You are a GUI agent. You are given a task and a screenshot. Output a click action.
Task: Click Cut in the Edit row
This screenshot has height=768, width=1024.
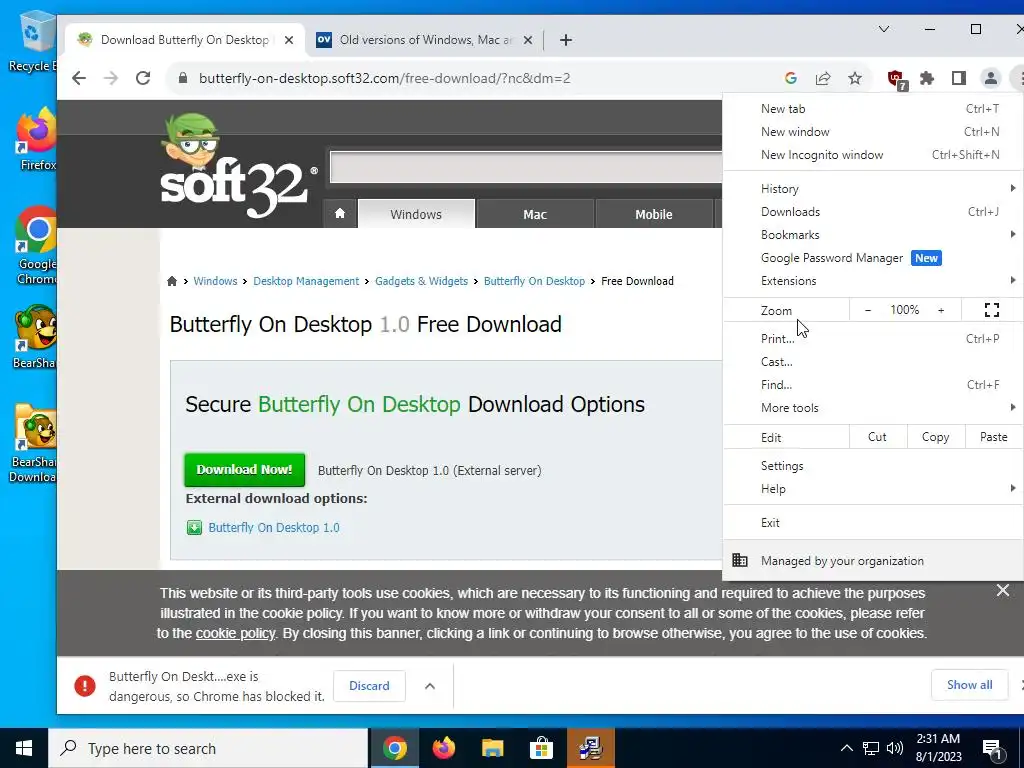click(x=878, y=437)
